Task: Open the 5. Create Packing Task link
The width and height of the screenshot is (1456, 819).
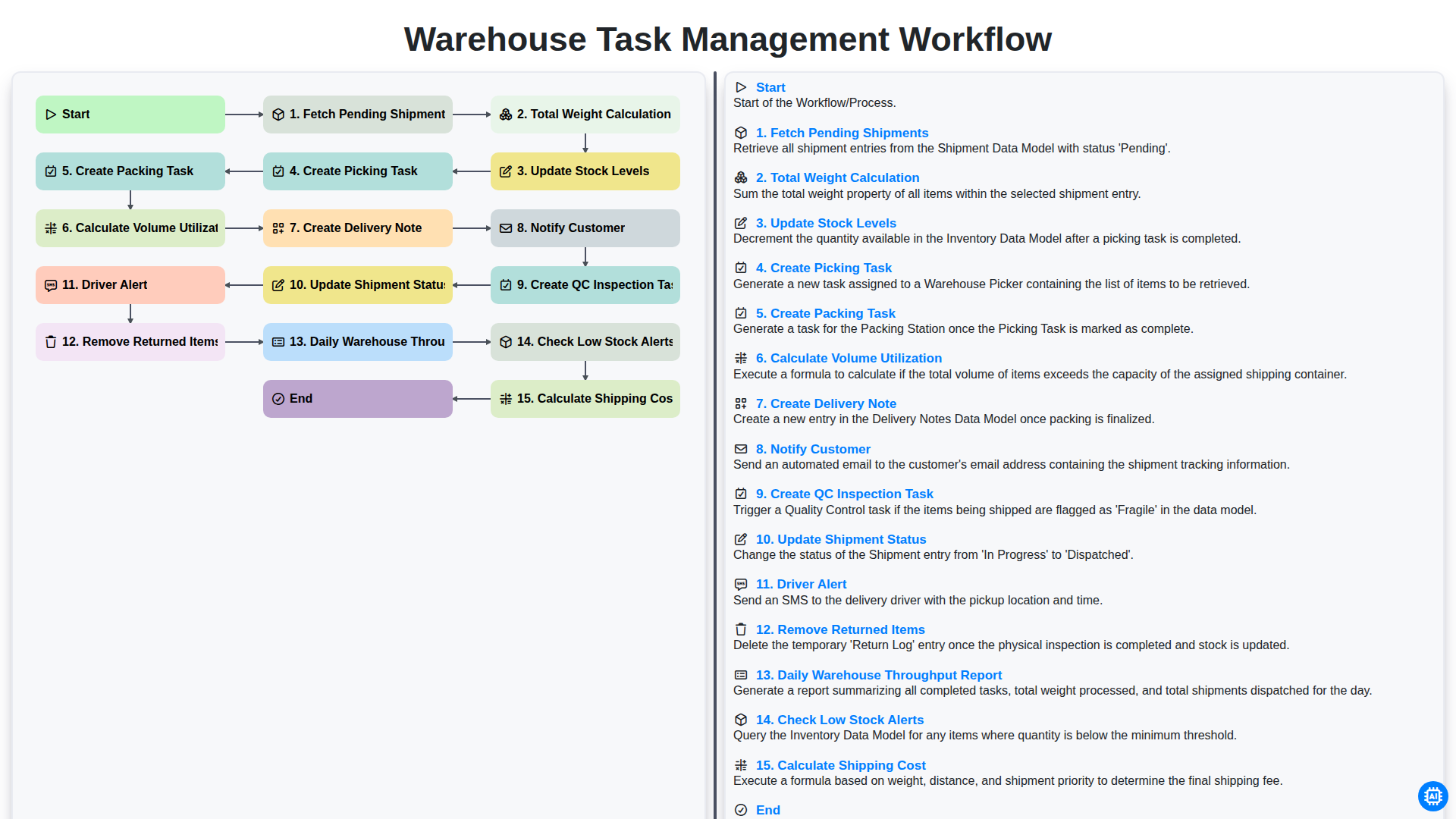Action: coord(826,313)
